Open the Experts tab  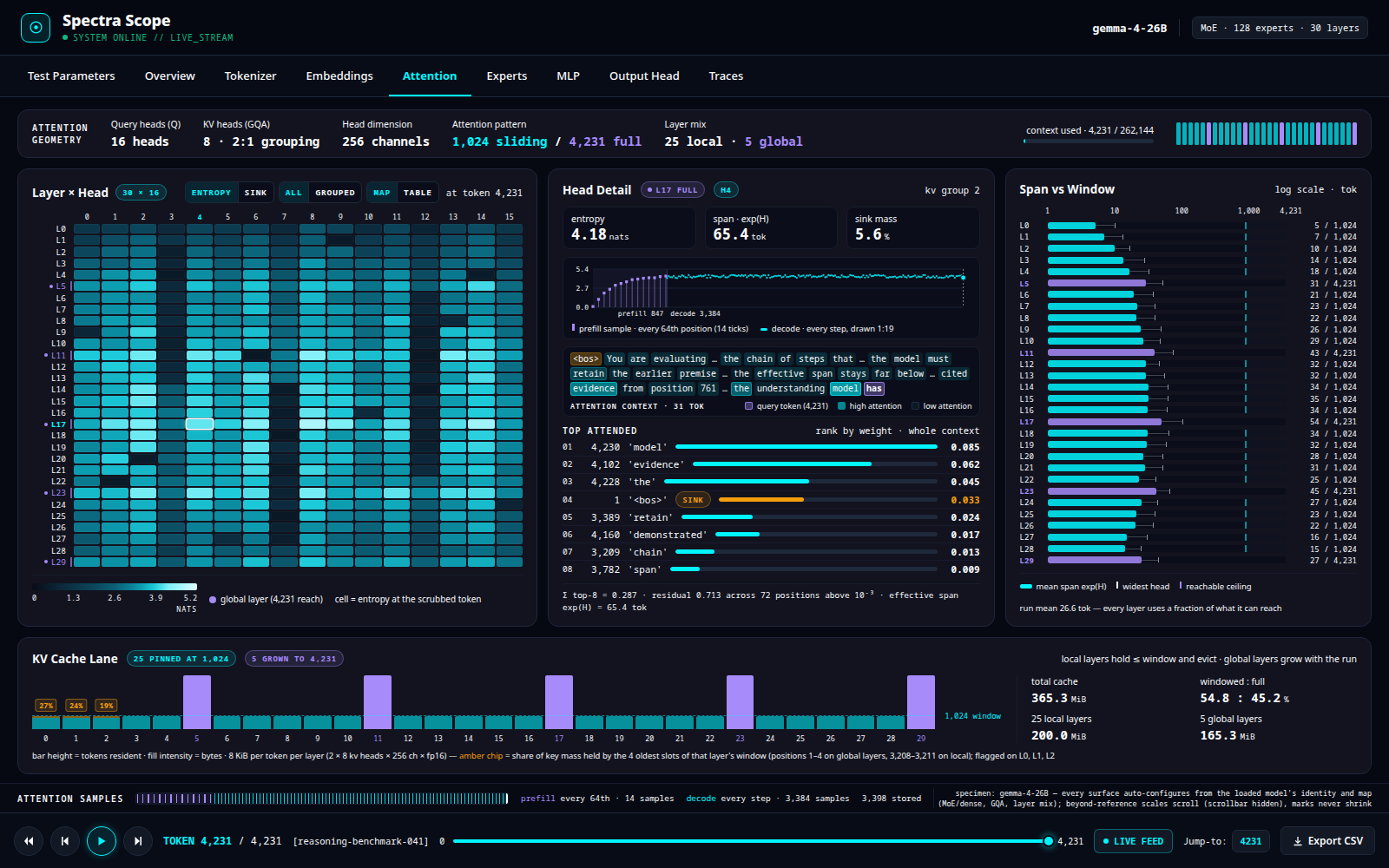pos(507,76)
